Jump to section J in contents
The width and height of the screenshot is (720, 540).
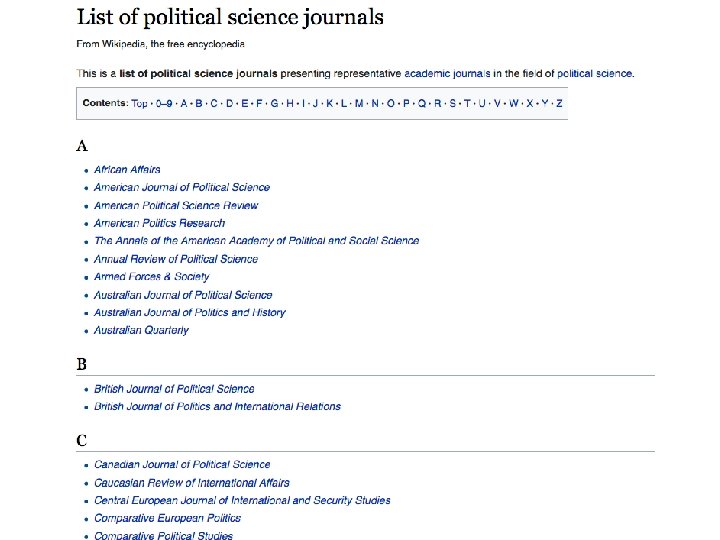(315, 103)
